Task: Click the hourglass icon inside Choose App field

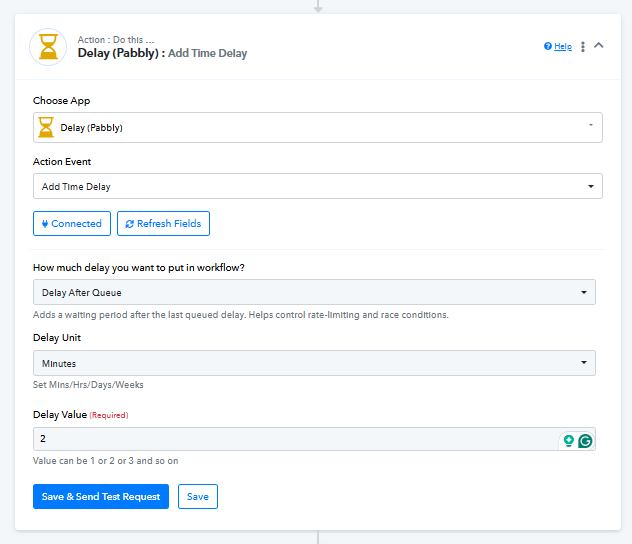Action: [x=46, y=127]
